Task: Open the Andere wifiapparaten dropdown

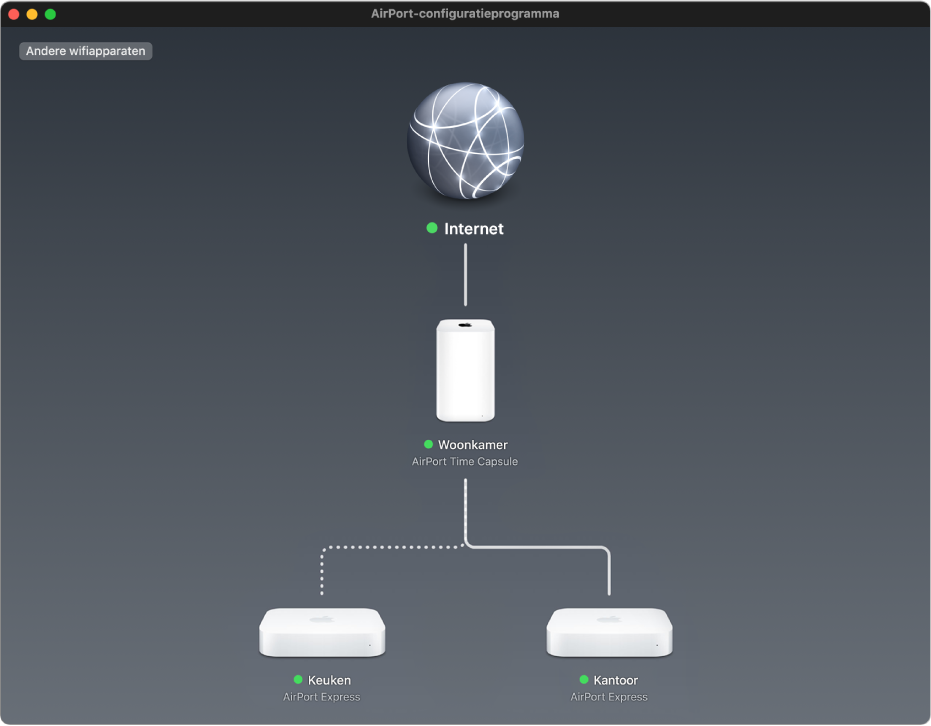Action: click(x=86, y=50)
